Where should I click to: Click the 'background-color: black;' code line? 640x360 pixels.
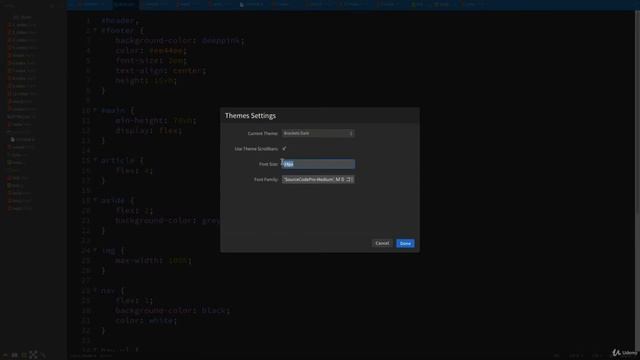pos(172,311)
